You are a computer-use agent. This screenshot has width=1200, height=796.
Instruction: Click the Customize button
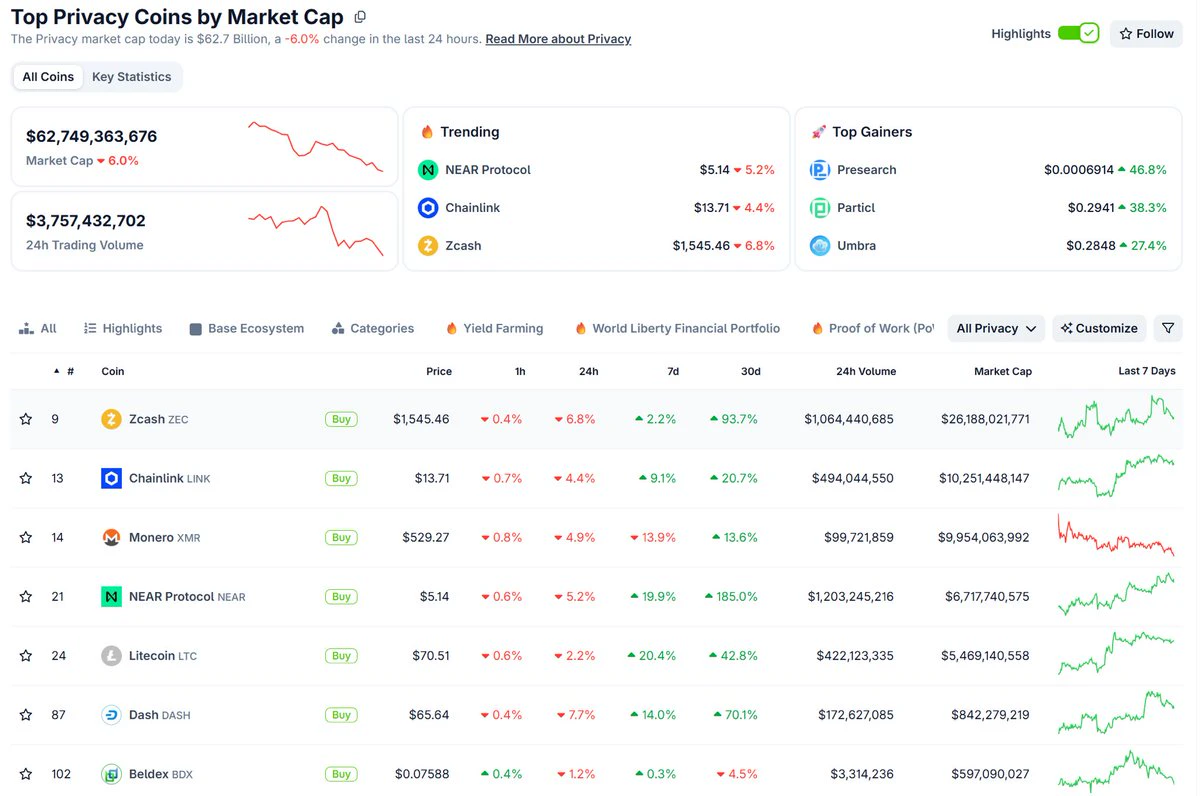(x=1099, y=328)
